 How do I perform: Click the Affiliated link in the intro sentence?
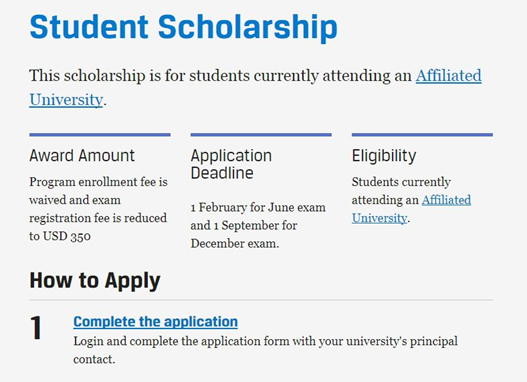449,76
